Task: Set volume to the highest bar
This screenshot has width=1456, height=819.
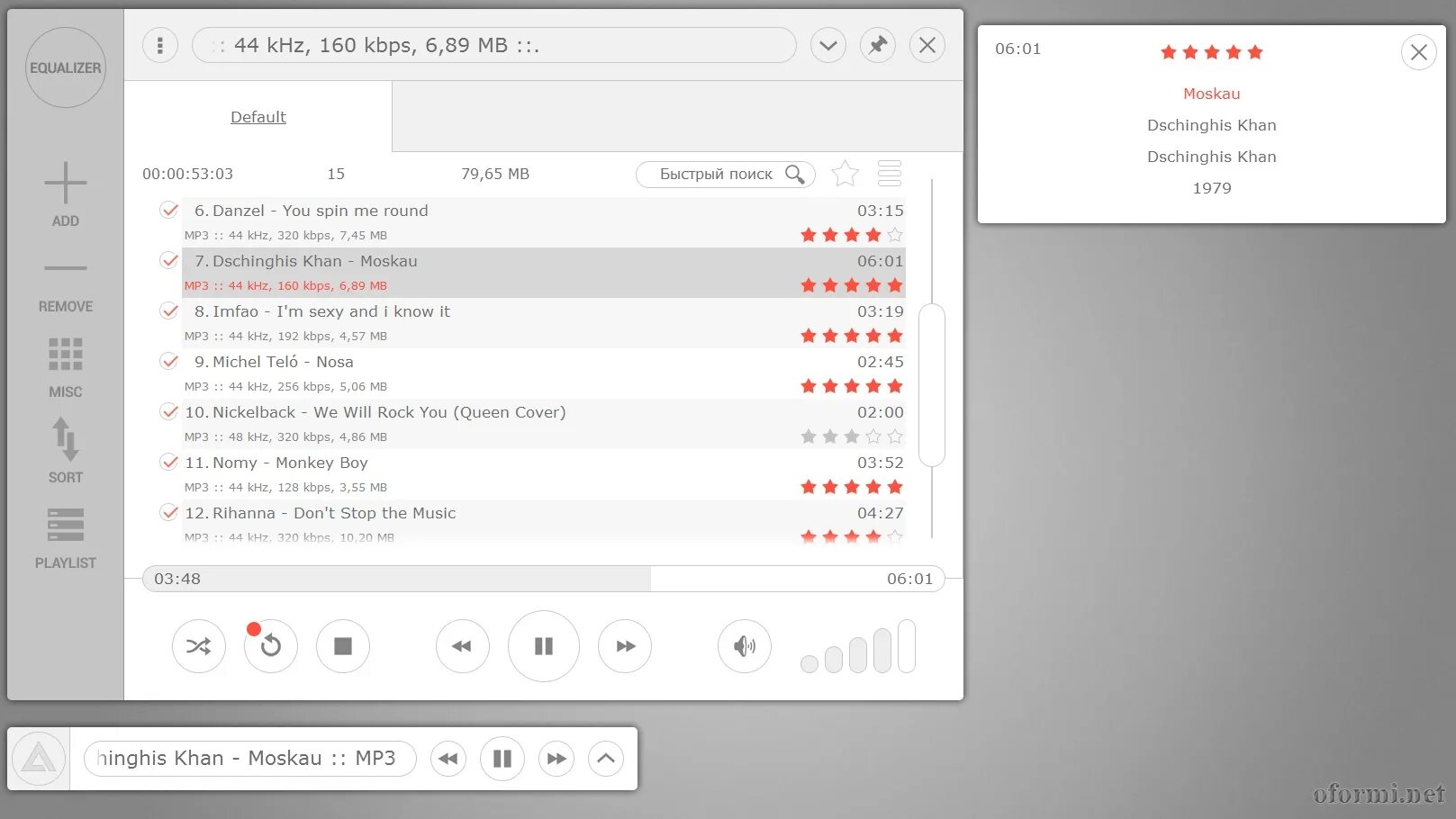Action: point(907,646)
